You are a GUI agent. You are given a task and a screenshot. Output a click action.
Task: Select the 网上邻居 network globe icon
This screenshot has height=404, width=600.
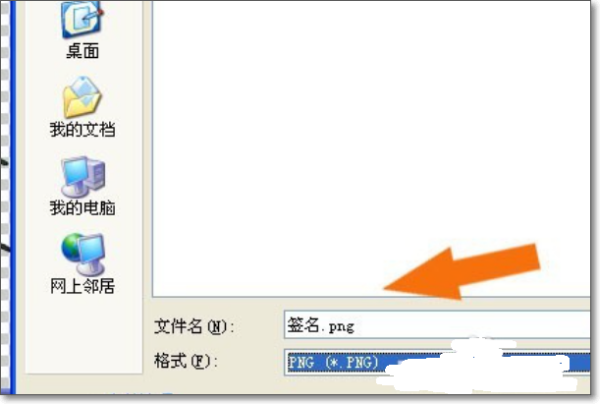coord(83,254)
